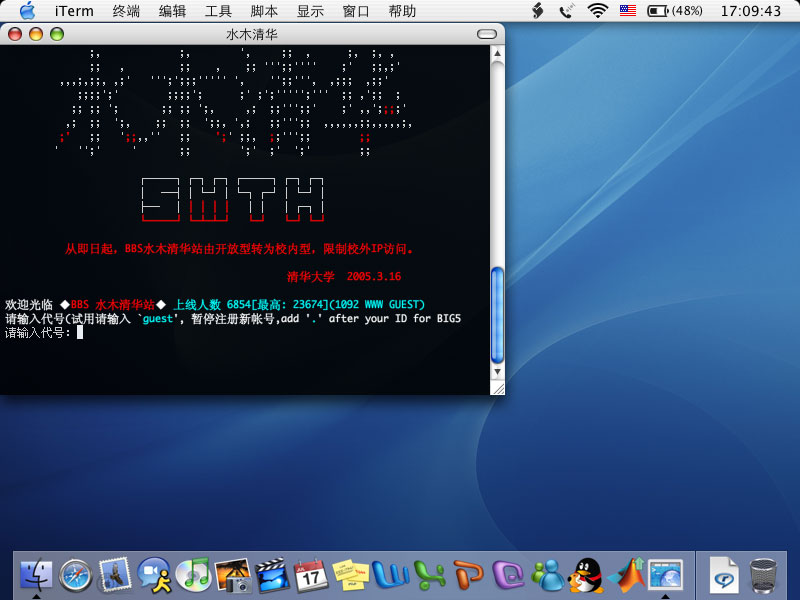This screenshot has height=600, width=800.
Task: Open the 显示 menu
Action: coord(310,11)
